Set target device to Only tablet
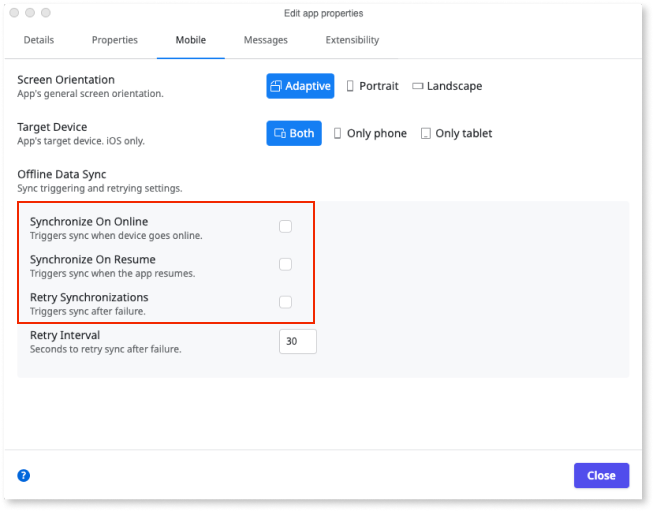The height and width of the screenshot is (512, 654). point(457,133)
